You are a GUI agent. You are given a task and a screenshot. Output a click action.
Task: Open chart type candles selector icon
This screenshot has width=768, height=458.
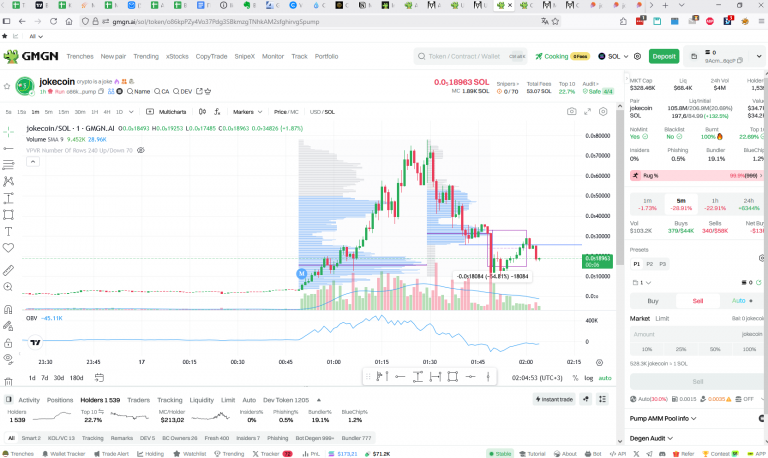(x=202, y=112)
